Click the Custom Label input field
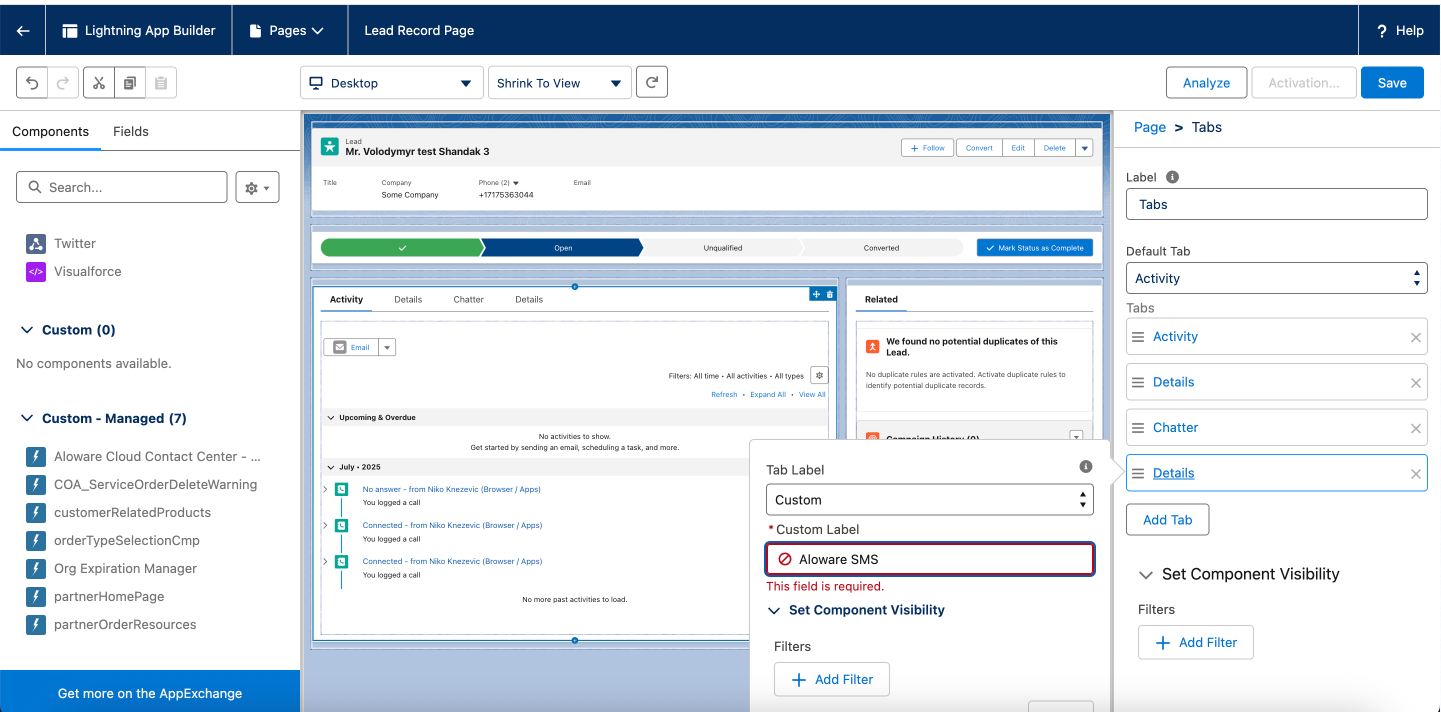The width and height of the screenshot is (1441, 712). [930, 559]
